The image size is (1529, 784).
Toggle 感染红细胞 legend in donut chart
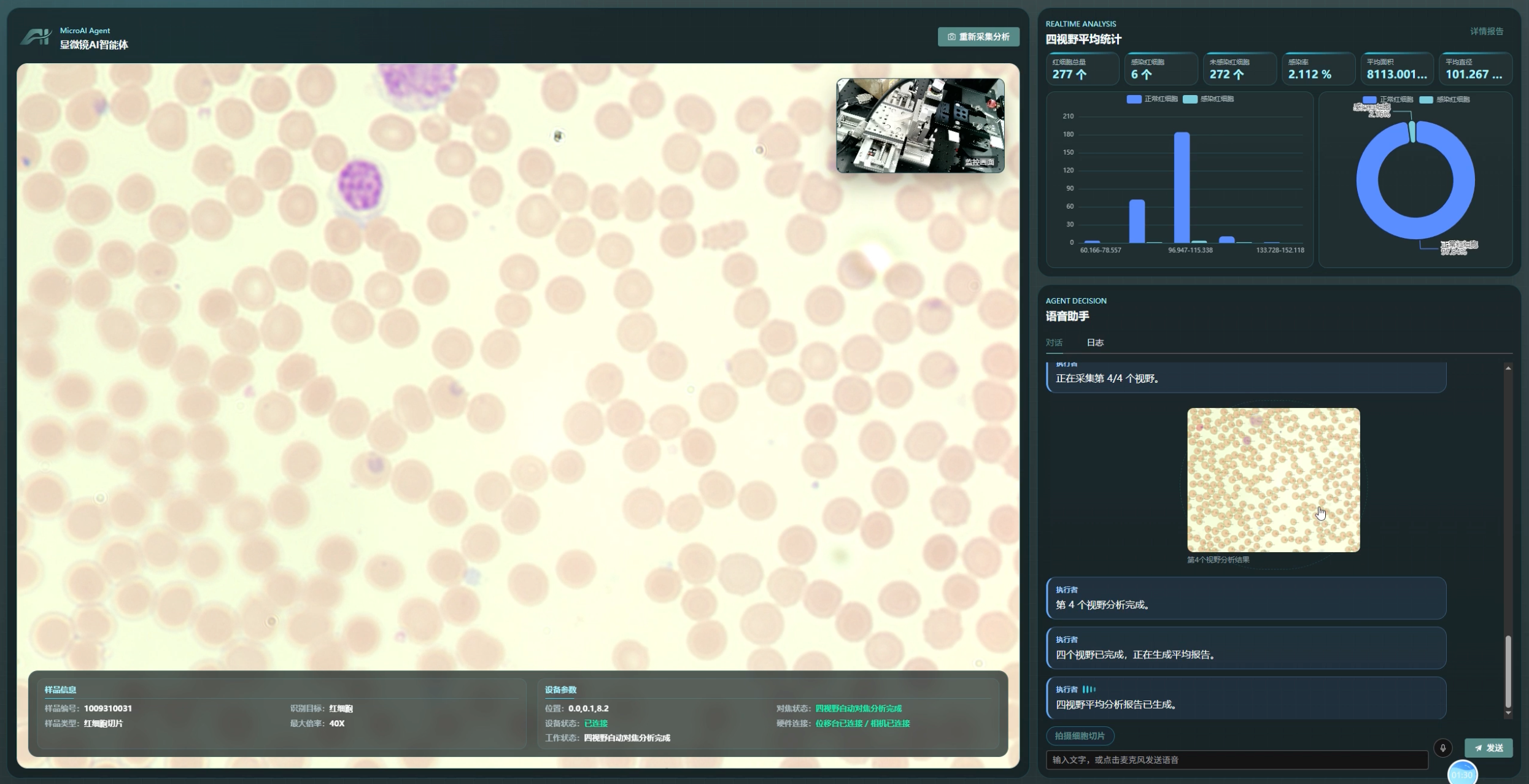pyautogui.click(x=1444, y=99)
